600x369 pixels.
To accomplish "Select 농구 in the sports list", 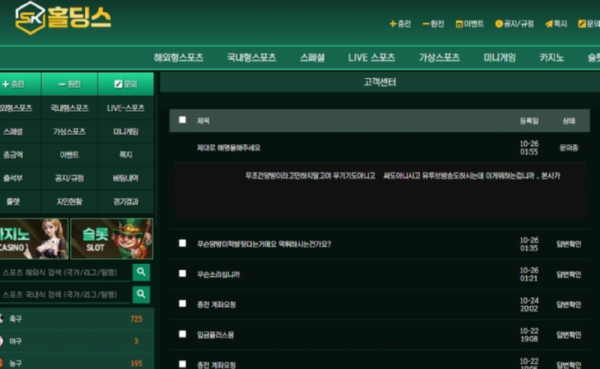I will [77, 362].
